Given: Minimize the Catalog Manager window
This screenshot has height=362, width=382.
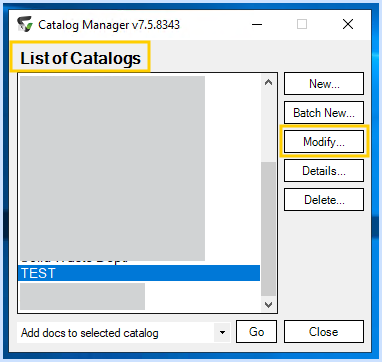Looking at the screenshot, I should tap(257, 24).
